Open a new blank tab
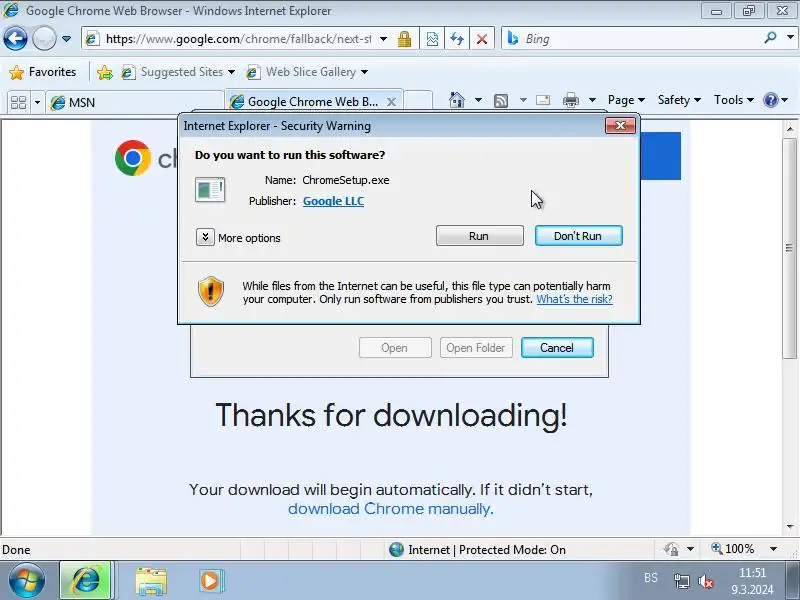 418,101
